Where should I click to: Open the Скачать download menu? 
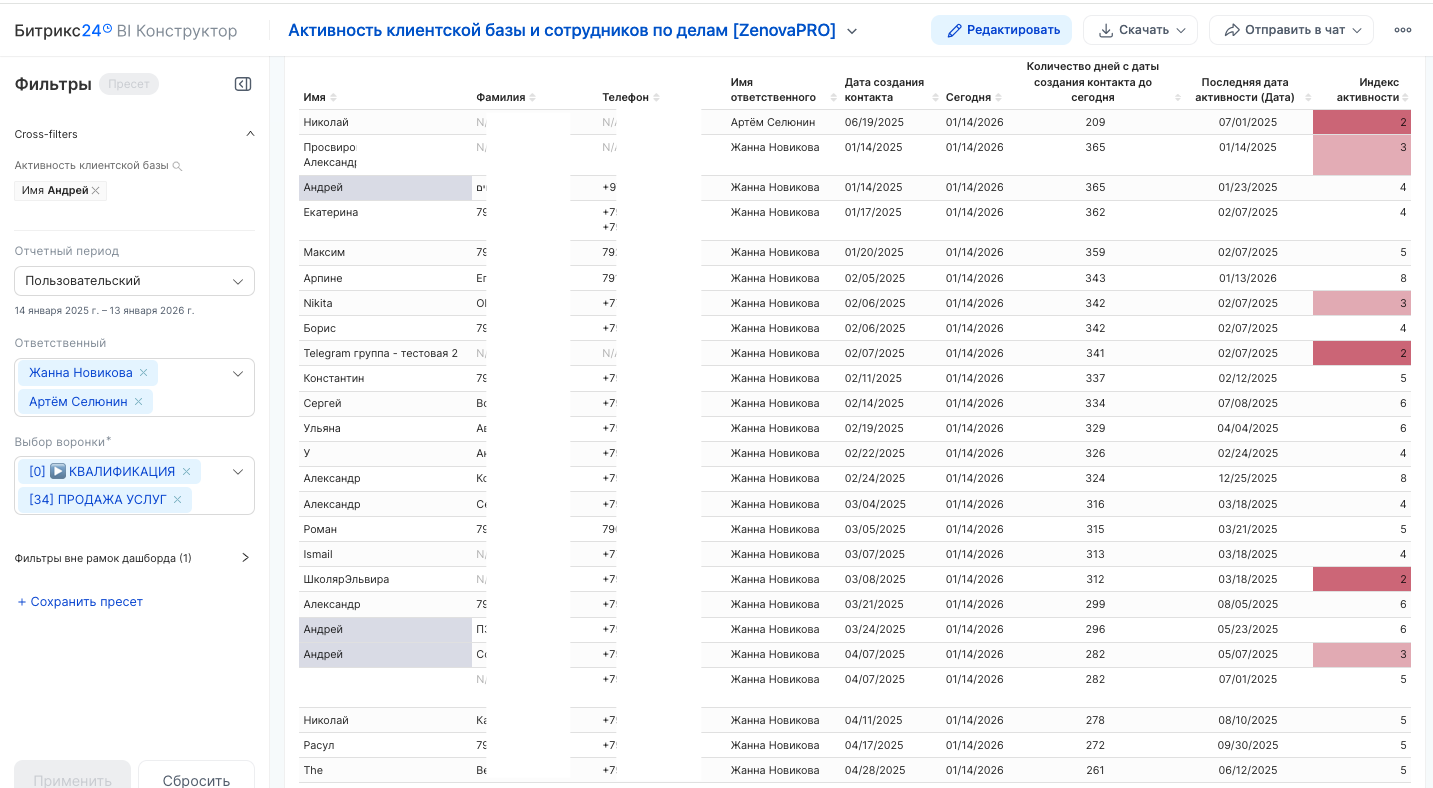point(1140,30)
